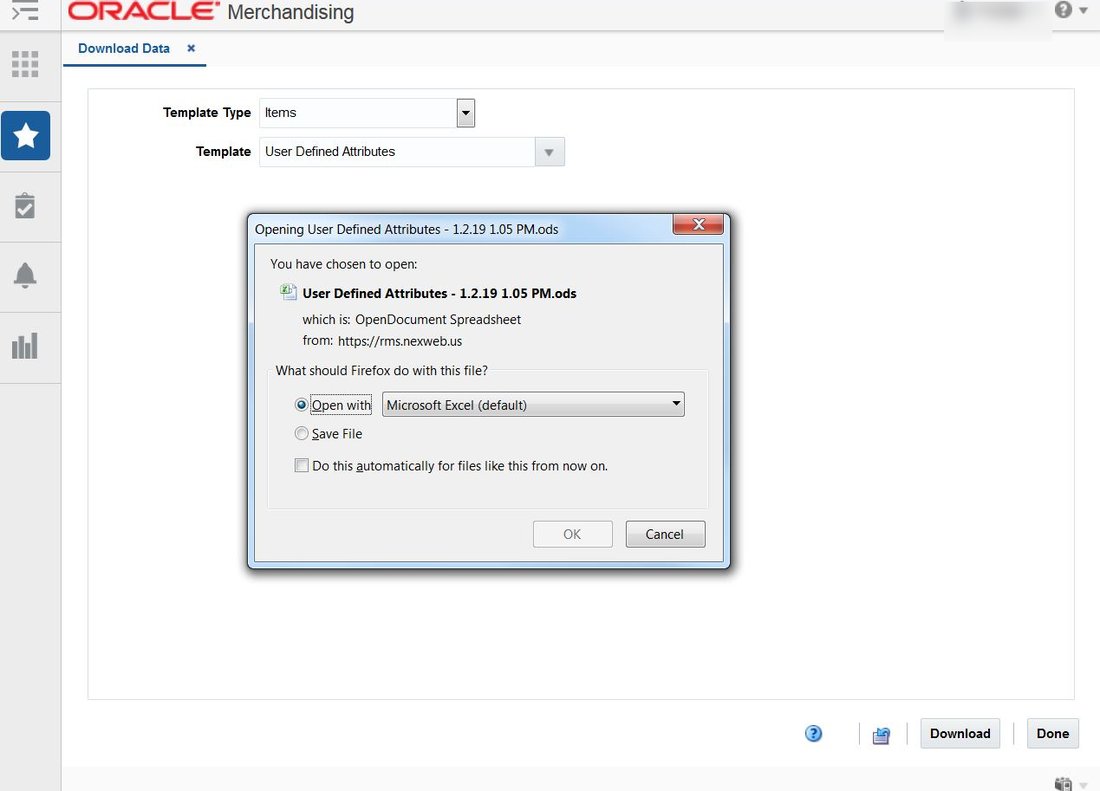Click the Done button
The width and height of the screenshot is (1100, 791).
click(1052, 733)
